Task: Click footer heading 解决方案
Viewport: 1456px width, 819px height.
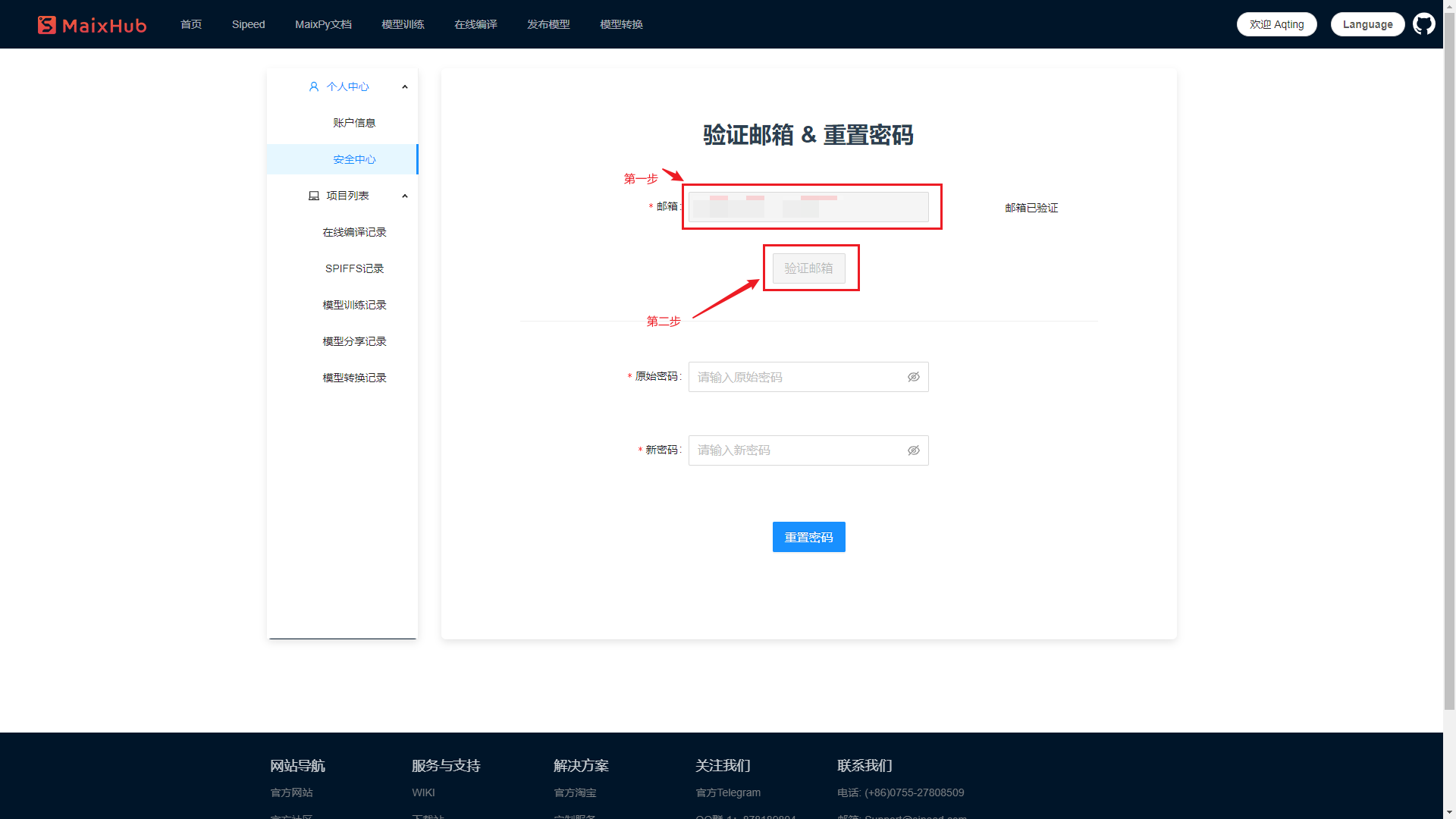Action: pos(581,766)
